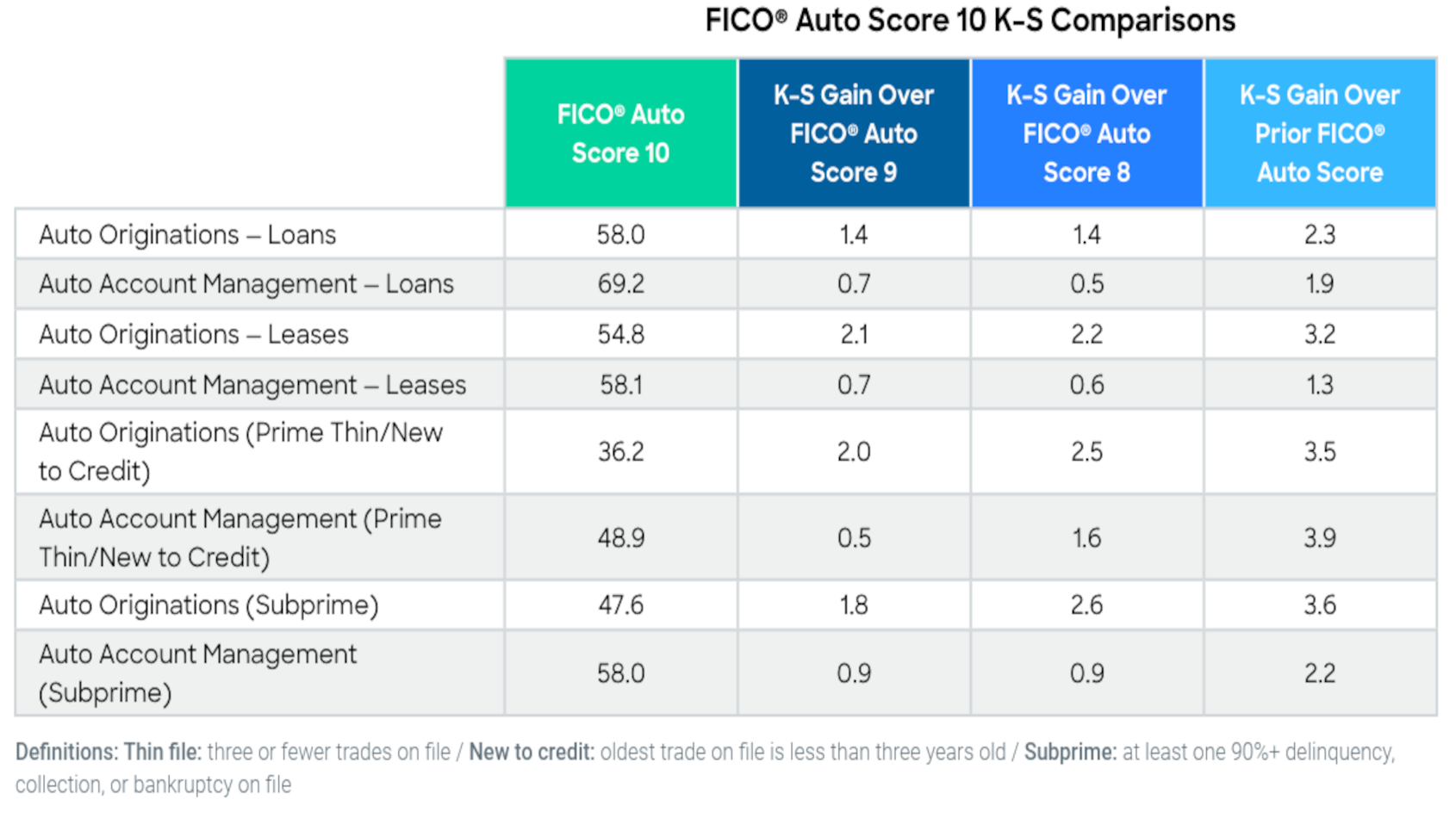Select the "Auto Account Management – Leases" row label

pos(252,385)
